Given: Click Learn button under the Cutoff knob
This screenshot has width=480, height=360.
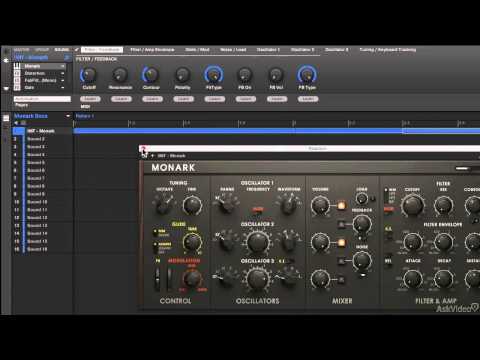Looking at the screenshot, I should (x=90, y=99).
